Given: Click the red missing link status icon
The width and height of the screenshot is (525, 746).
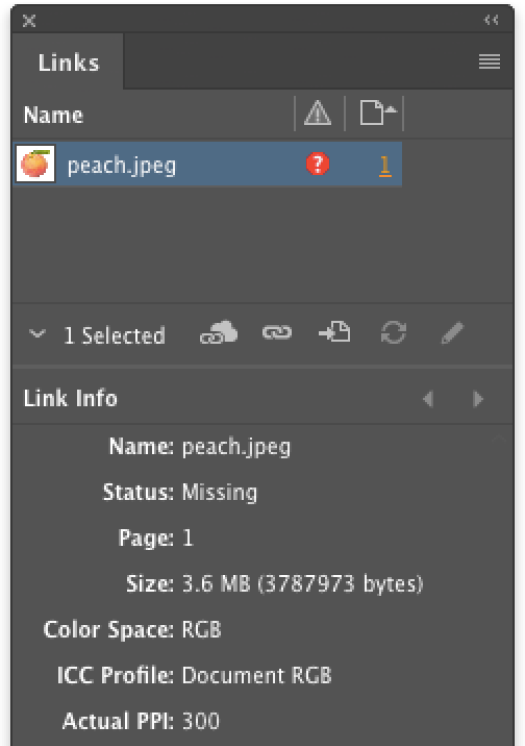Looking at the screenshot, I should (317, 164).
